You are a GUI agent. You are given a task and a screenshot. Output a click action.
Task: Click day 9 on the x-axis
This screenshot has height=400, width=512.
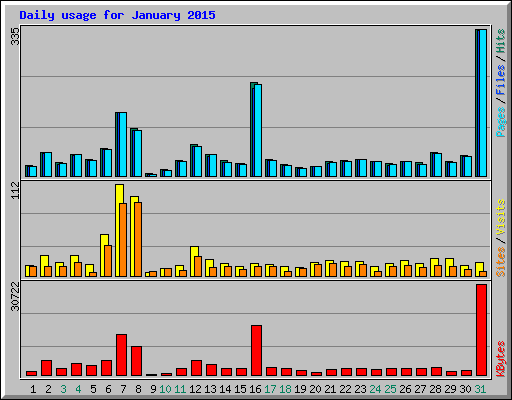pyautogui.click(x=153, y=389)
